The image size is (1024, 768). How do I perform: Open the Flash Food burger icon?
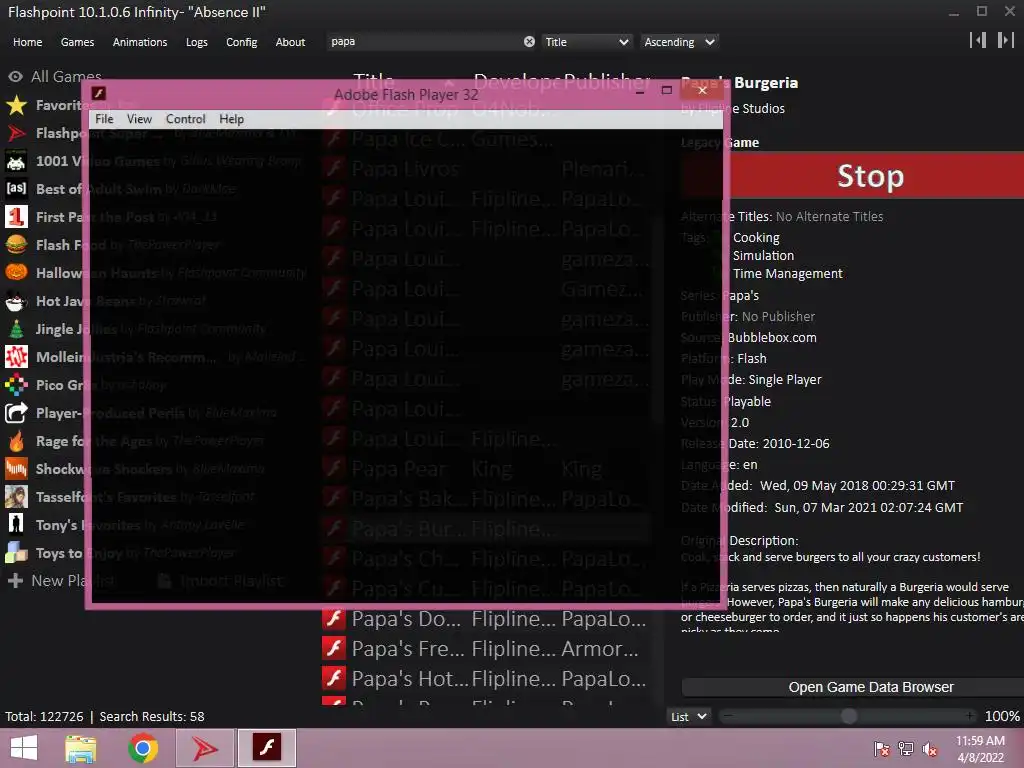click(16, 245)
